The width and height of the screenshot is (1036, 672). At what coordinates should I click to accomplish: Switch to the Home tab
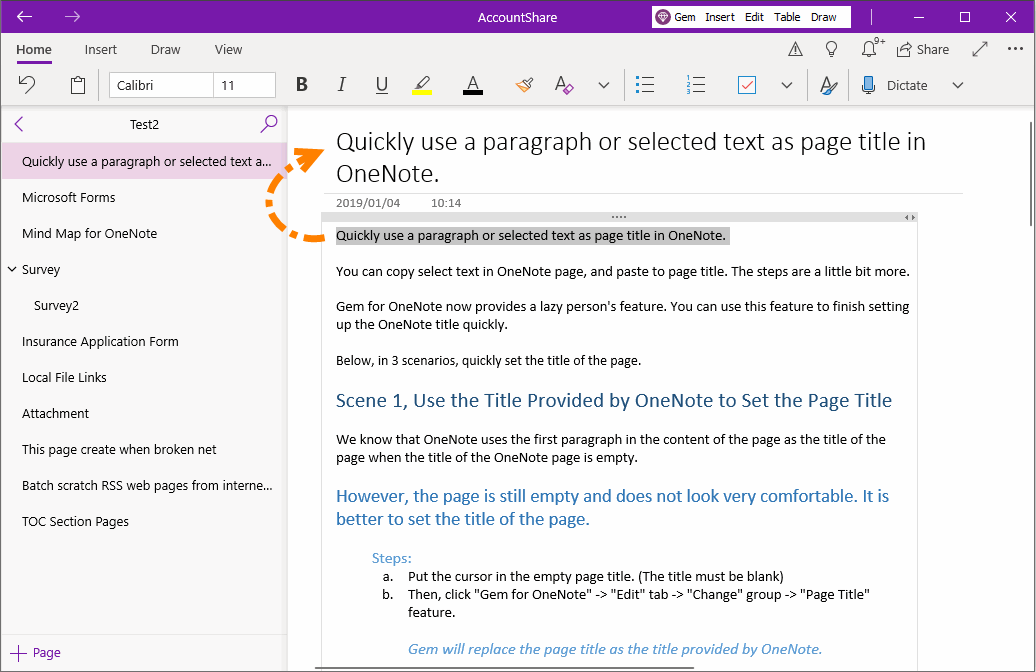click(x=34, y=50)
